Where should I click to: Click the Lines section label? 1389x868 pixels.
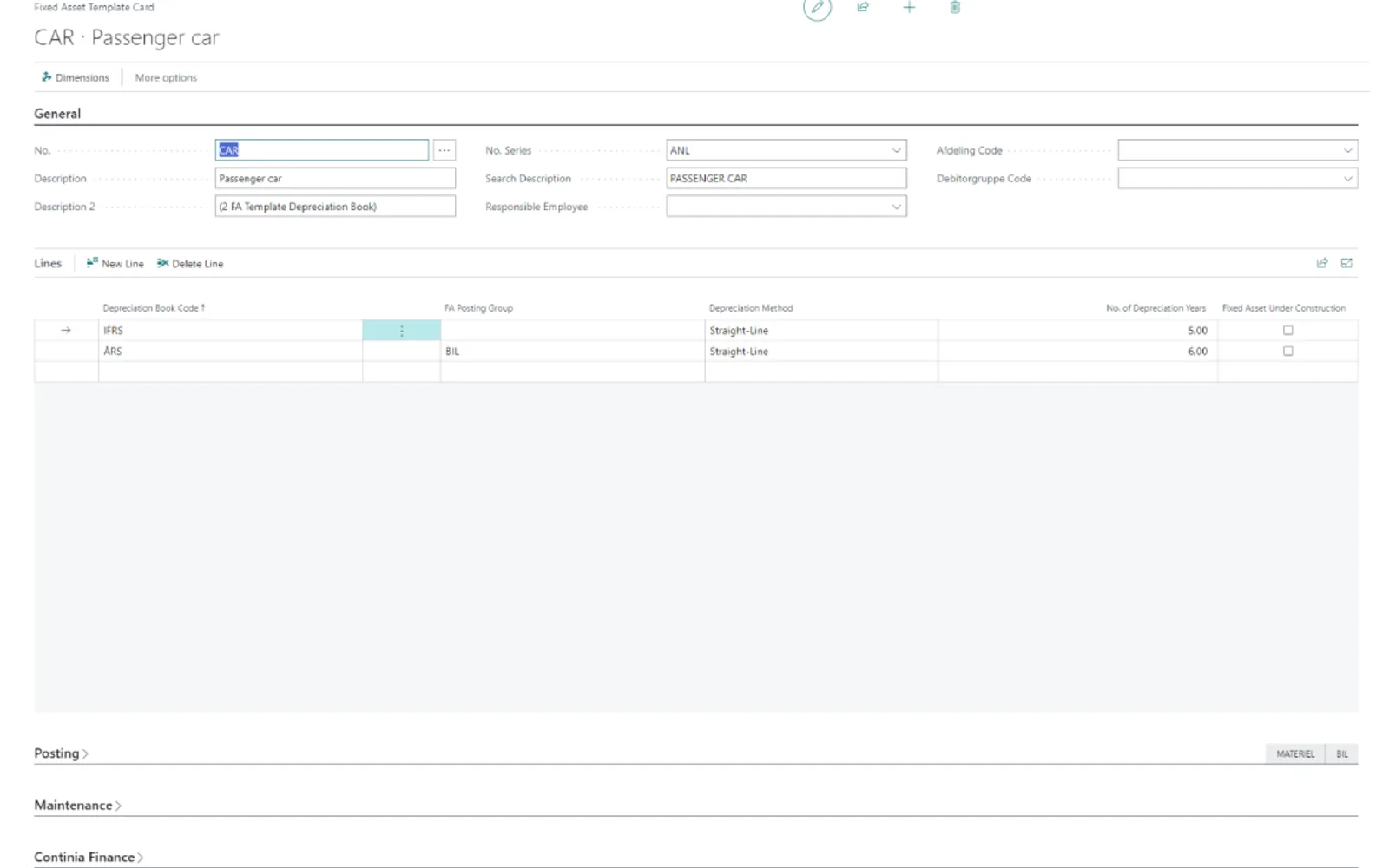(x=48, y=263)
